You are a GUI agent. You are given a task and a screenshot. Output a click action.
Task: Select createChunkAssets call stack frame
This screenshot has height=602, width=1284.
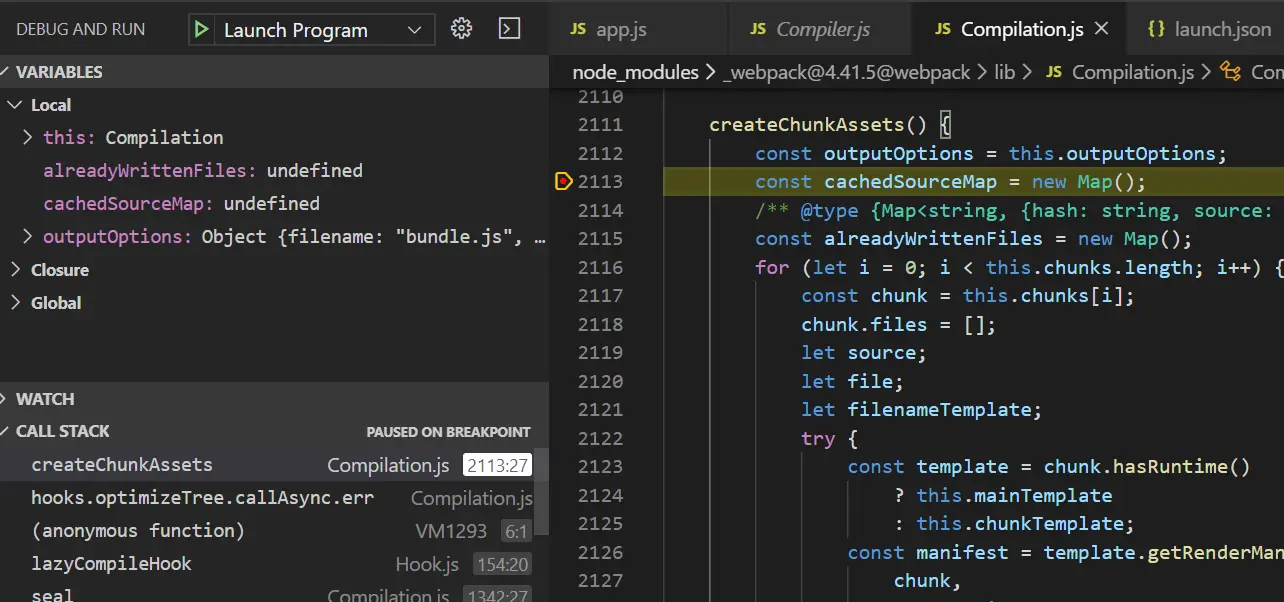(267, 465)
